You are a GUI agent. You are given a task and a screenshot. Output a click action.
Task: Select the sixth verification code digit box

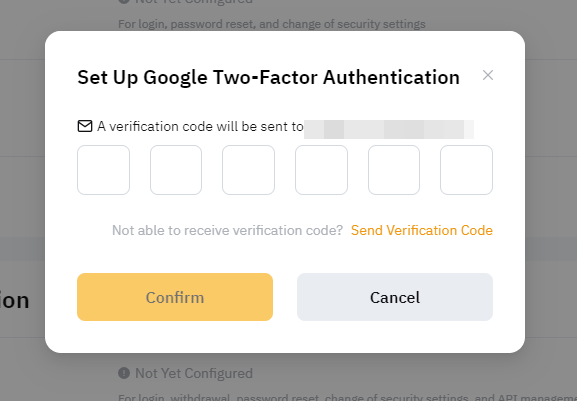coord(466,170)
